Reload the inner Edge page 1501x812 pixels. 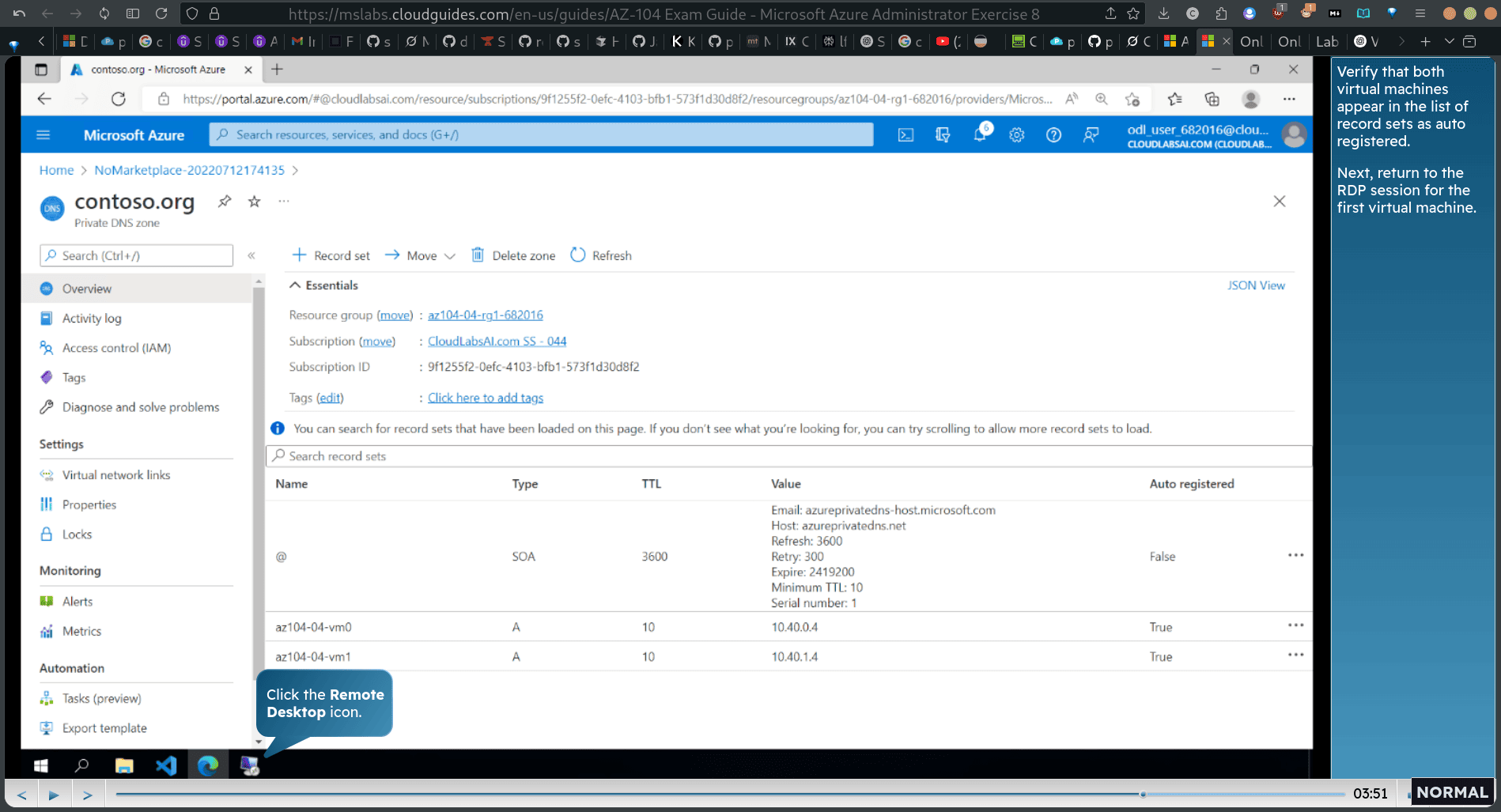pos(119,99)
